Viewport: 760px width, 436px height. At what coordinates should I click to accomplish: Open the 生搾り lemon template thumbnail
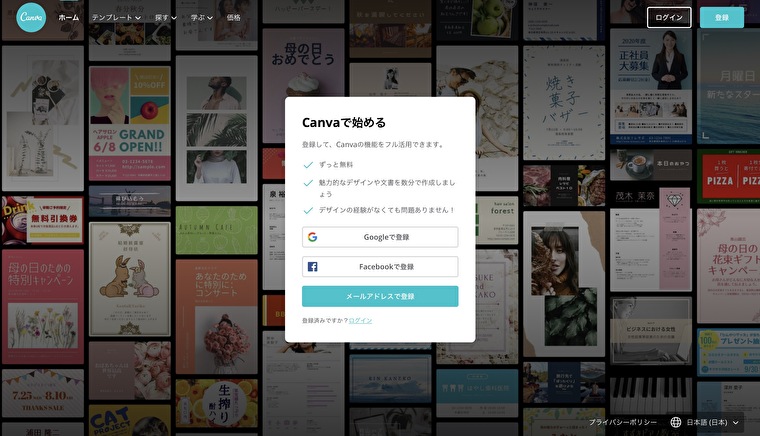tap(217, 403)
